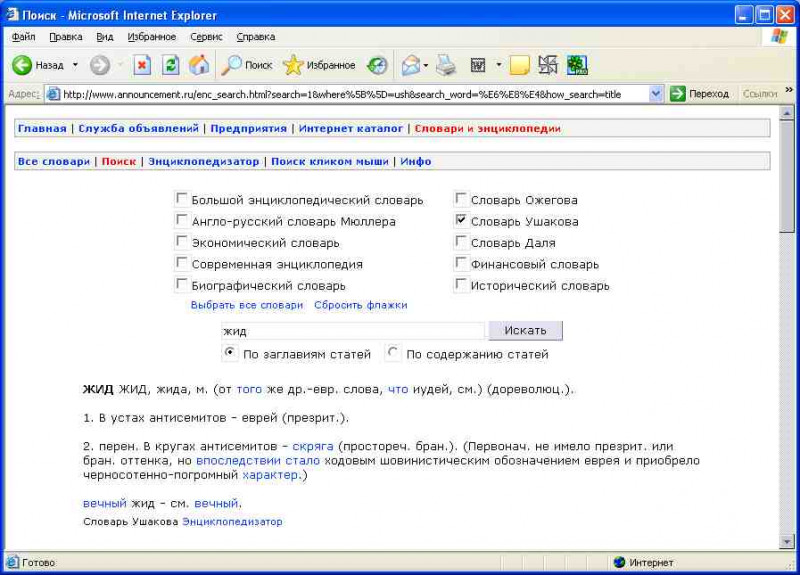Image resolution: width=800 pixels, height=575 pixels.
Task: Open the Главная navigation link
Action: [x=42, y=129]
